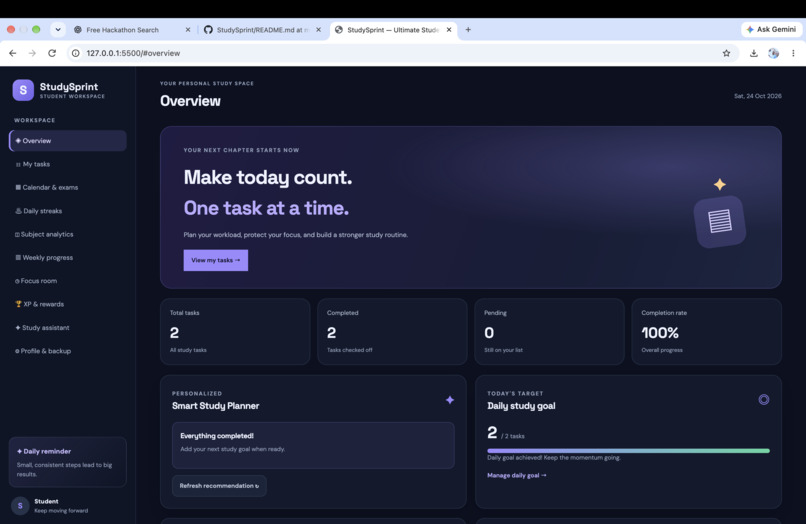Click the View my tasks button
Screen dimensions: 806x524
[216, 260]
